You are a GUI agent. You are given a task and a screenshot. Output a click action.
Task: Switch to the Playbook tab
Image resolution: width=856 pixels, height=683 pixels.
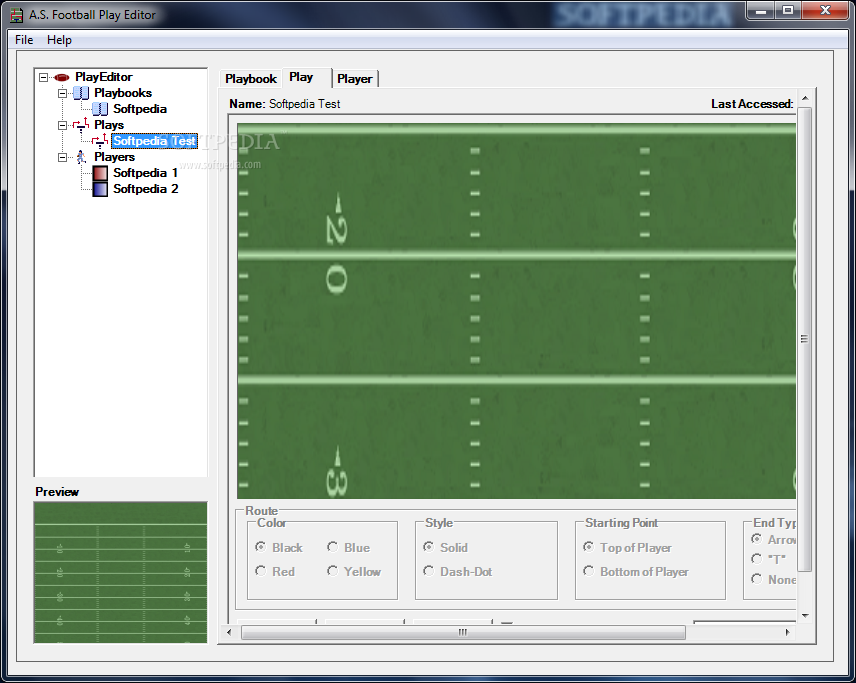(251, 79)
